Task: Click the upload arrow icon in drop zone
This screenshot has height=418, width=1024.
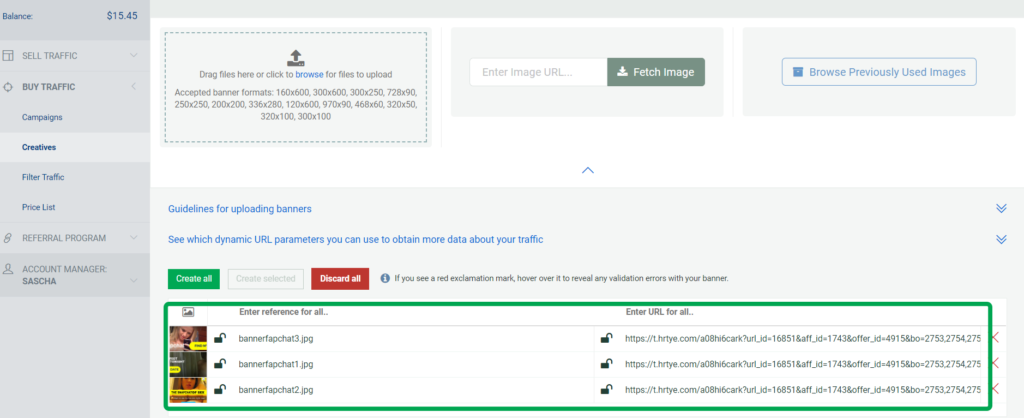Action: (x=296, y=57)
